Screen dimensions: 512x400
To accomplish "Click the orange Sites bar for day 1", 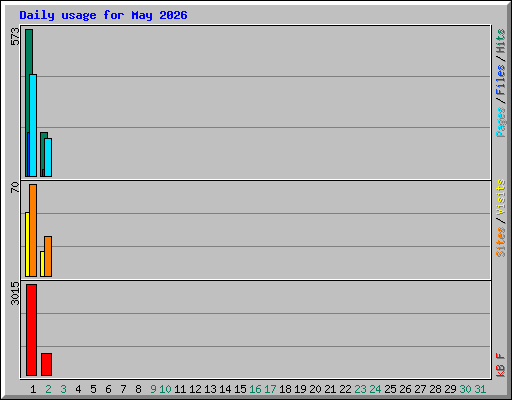I will click(33, 230).
